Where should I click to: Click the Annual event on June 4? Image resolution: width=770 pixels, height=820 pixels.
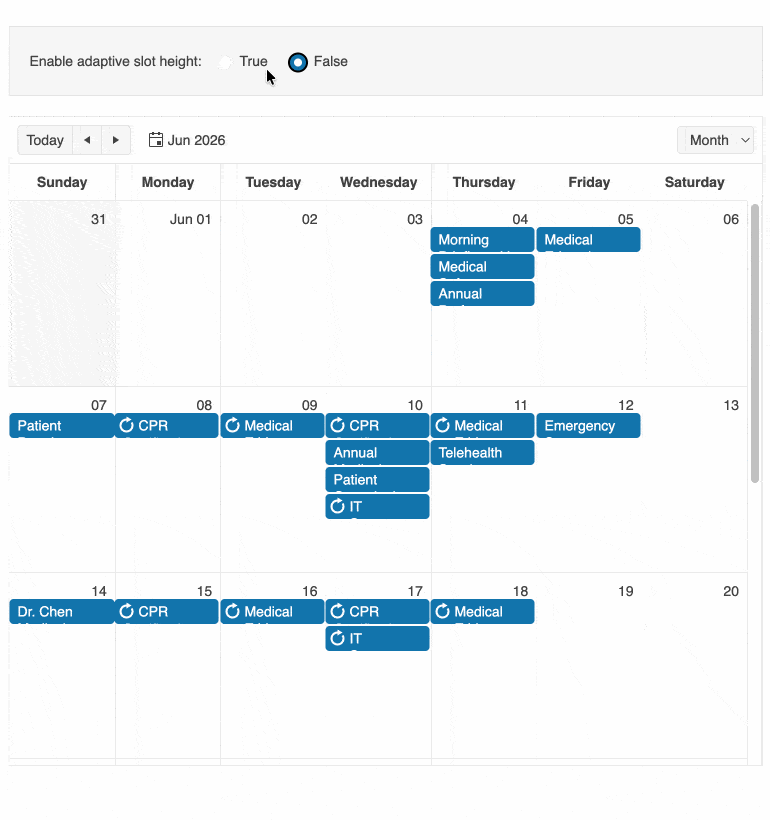(x=482, y=293)
